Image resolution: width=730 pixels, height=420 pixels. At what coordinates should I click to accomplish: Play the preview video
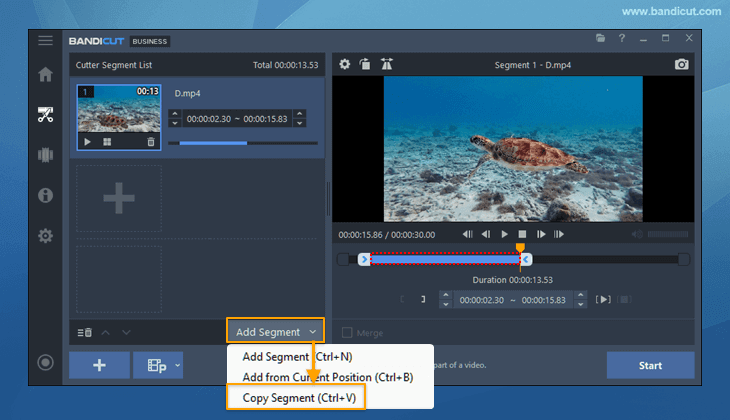[504, 234]
